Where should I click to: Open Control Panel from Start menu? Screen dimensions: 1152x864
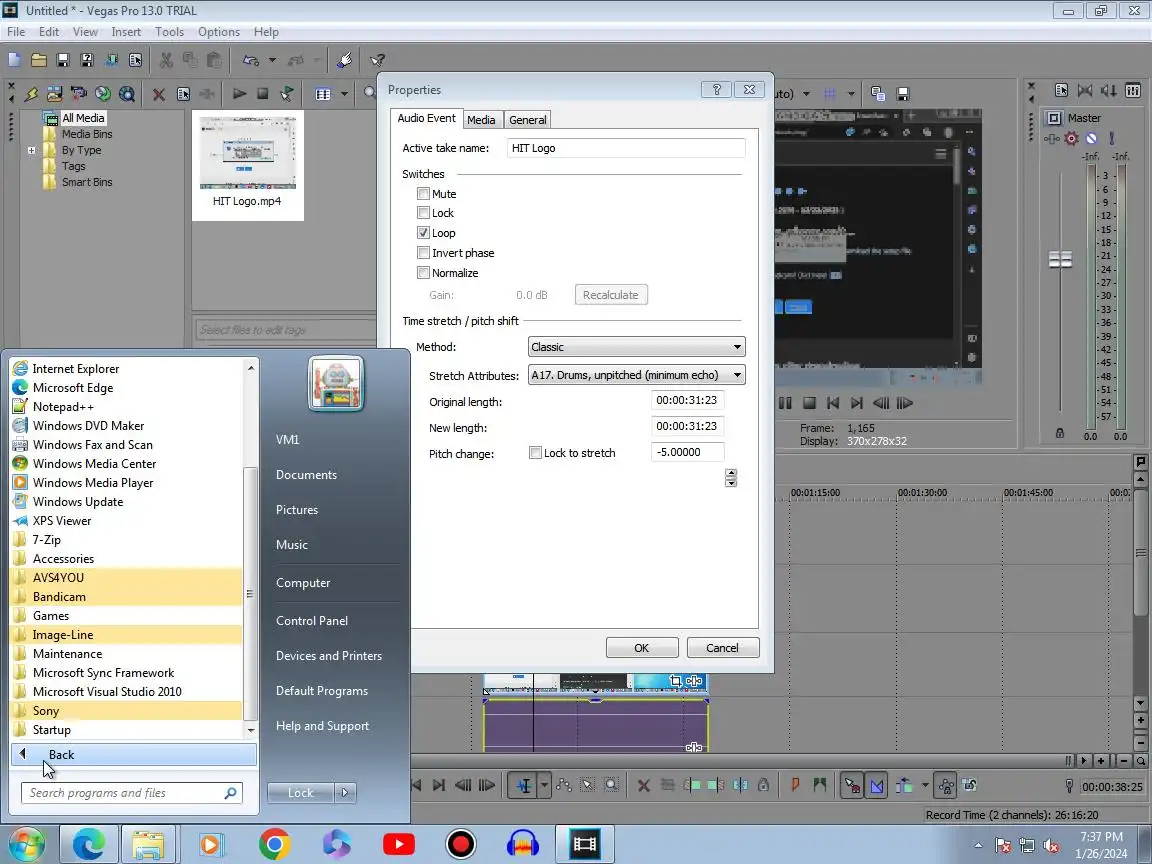tap(312, 621)
